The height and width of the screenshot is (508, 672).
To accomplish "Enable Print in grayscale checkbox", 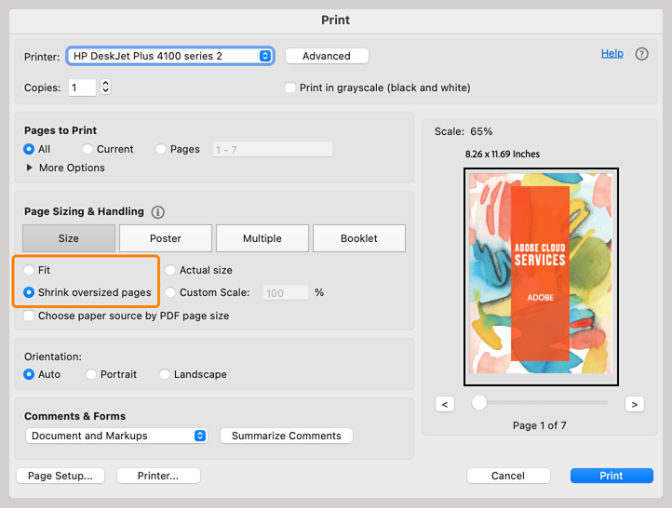I will (291, 88).
